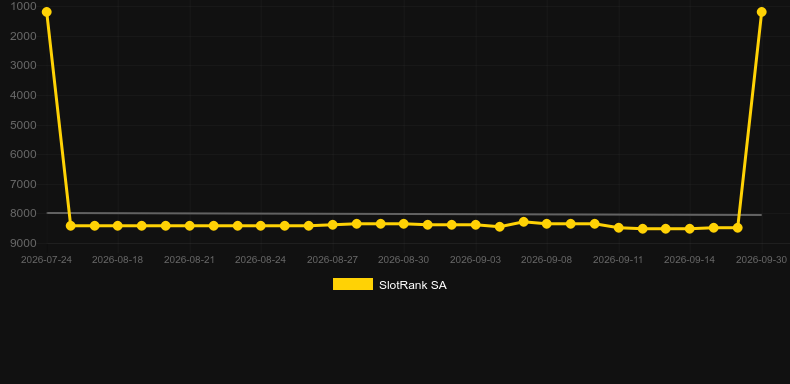Select the 2026-09-30 data point
Screen dimensions: 790x384
point(761,12)
